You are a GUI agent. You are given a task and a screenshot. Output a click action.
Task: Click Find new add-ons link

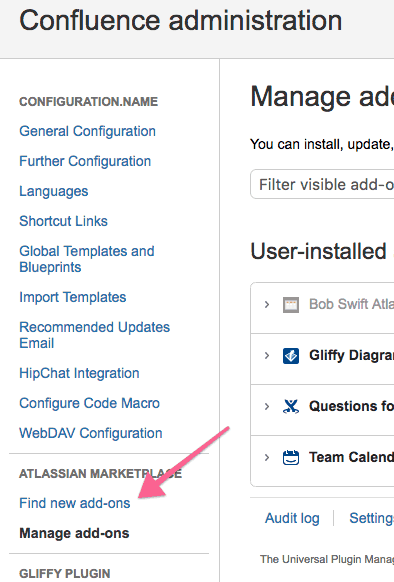point(75,503)
